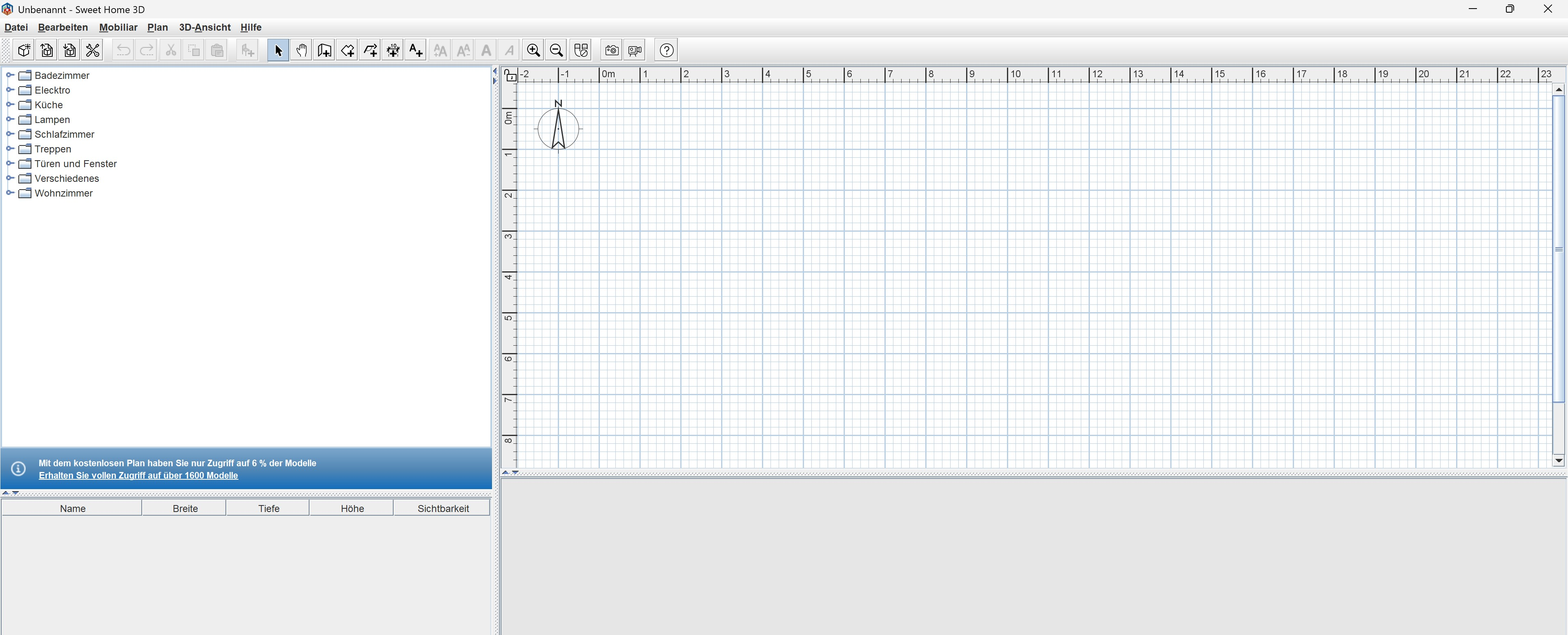
Task: Open the Mobiliar menu
Action: 118,27
